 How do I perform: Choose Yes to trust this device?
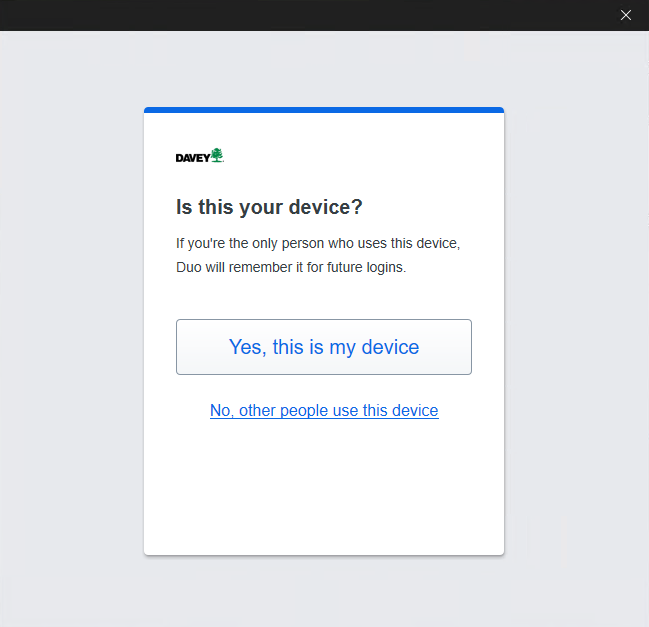tap(324, 347)
